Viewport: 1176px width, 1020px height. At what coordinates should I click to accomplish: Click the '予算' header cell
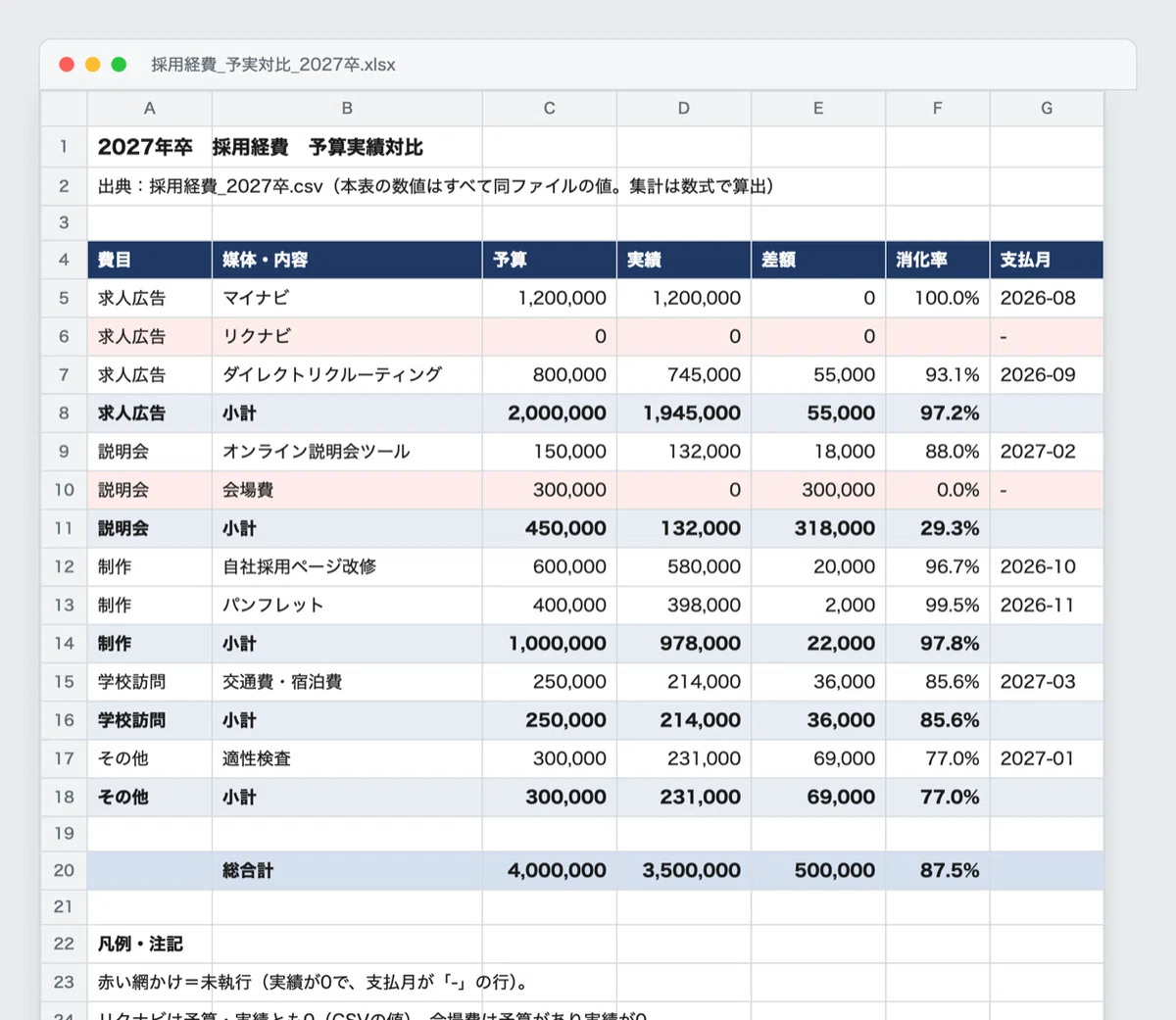click(550, 260)
